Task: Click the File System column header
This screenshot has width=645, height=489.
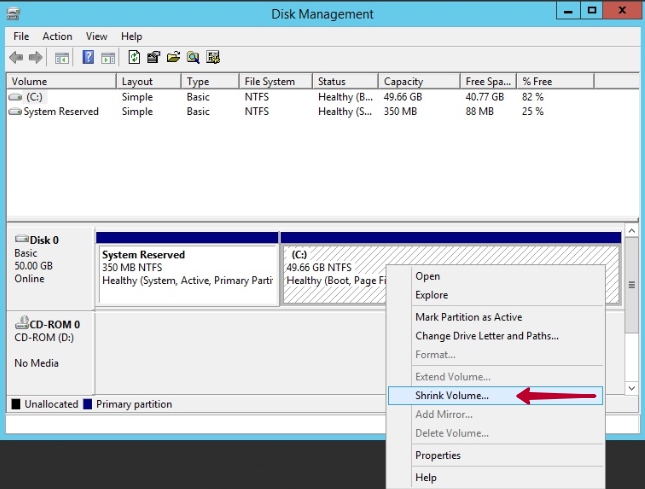Action: click(x=270, y=82)
